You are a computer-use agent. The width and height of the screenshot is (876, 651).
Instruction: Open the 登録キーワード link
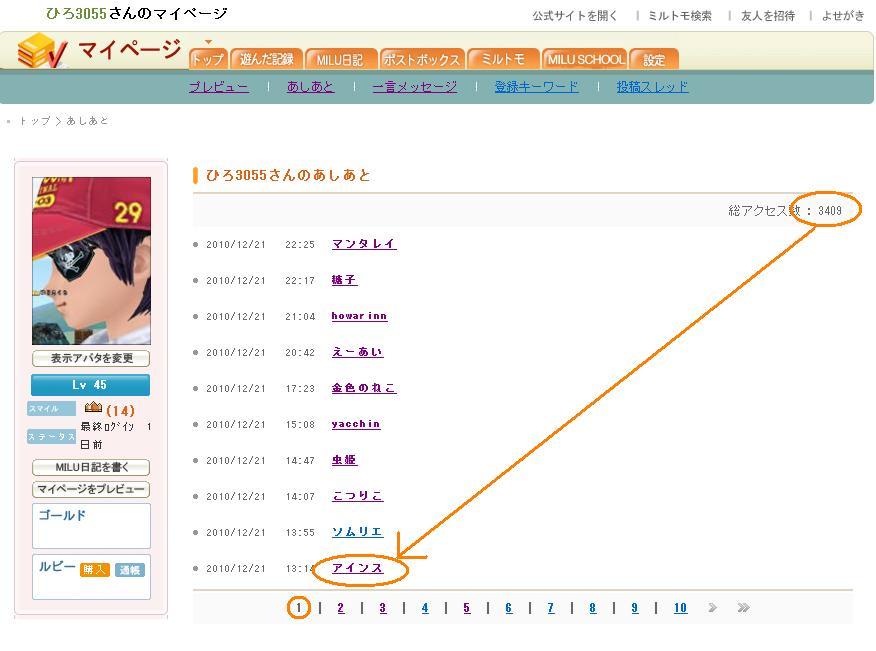[536, 87]
